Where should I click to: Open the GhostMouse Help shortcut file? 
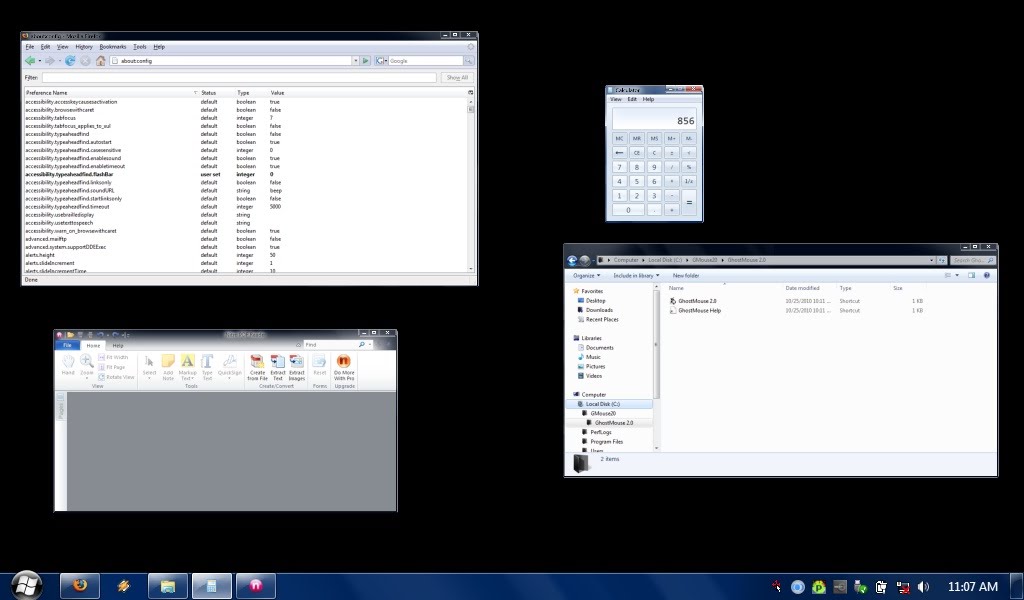point(699,311)
